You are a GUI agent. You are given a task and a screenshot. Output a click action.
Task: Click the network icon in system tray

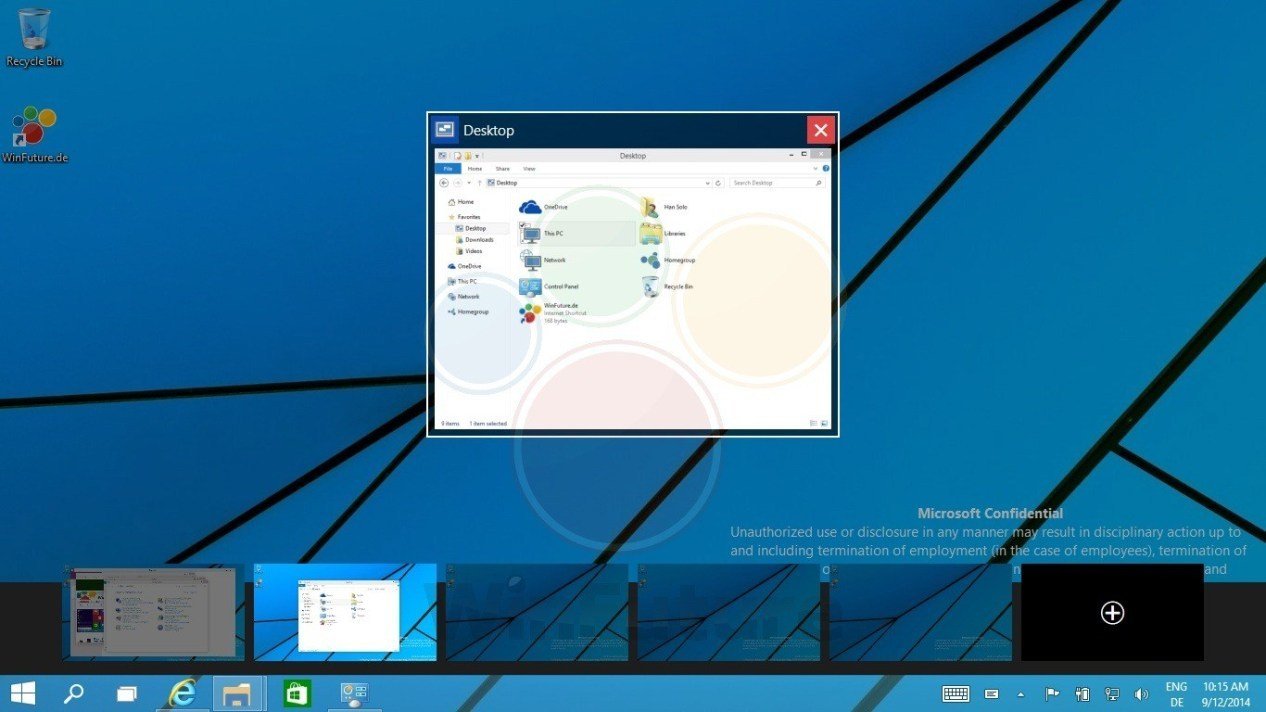click(1111, 694)
